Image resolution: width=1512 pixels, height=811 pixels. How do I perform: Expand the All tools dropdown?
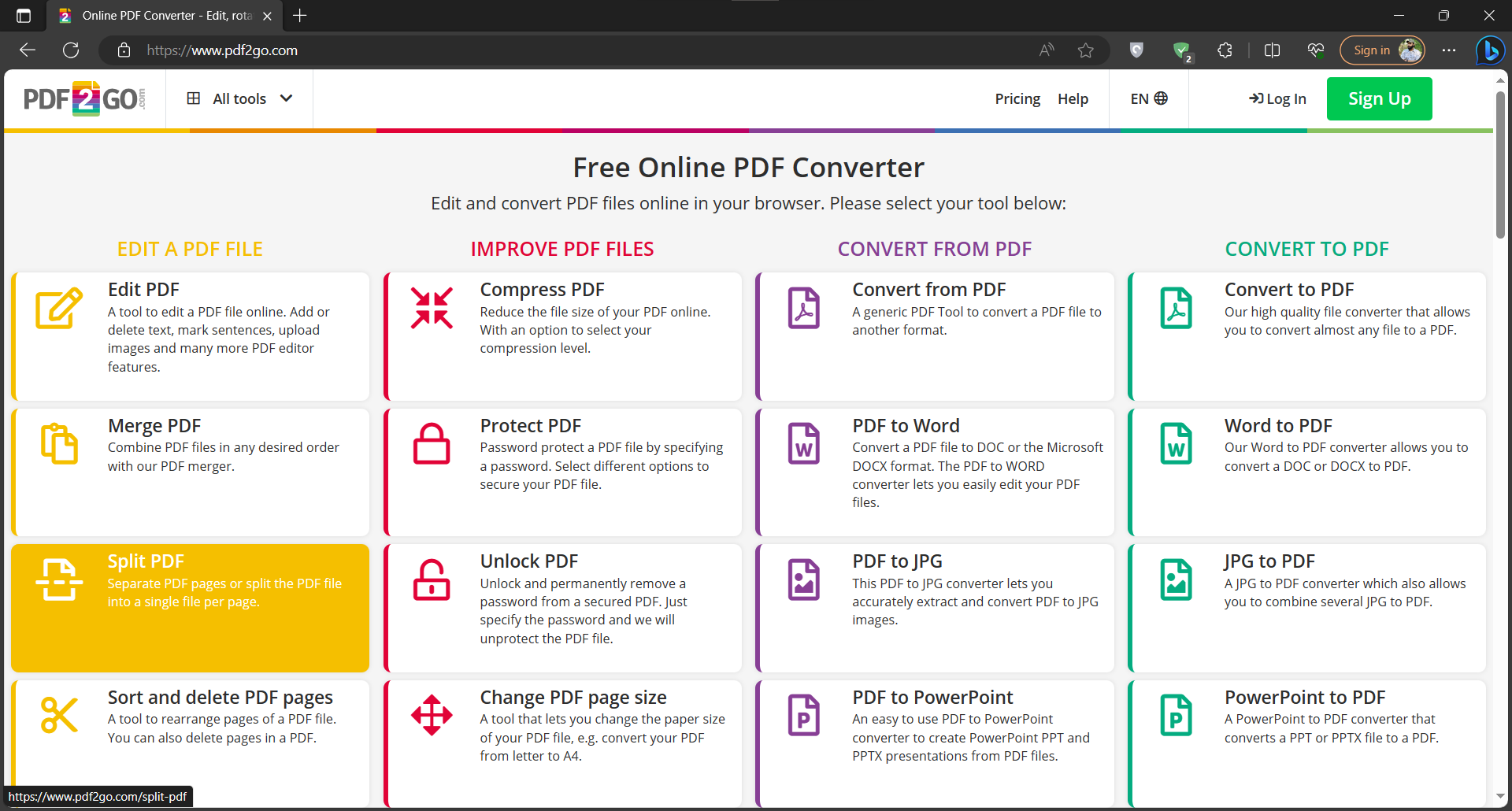239,98
